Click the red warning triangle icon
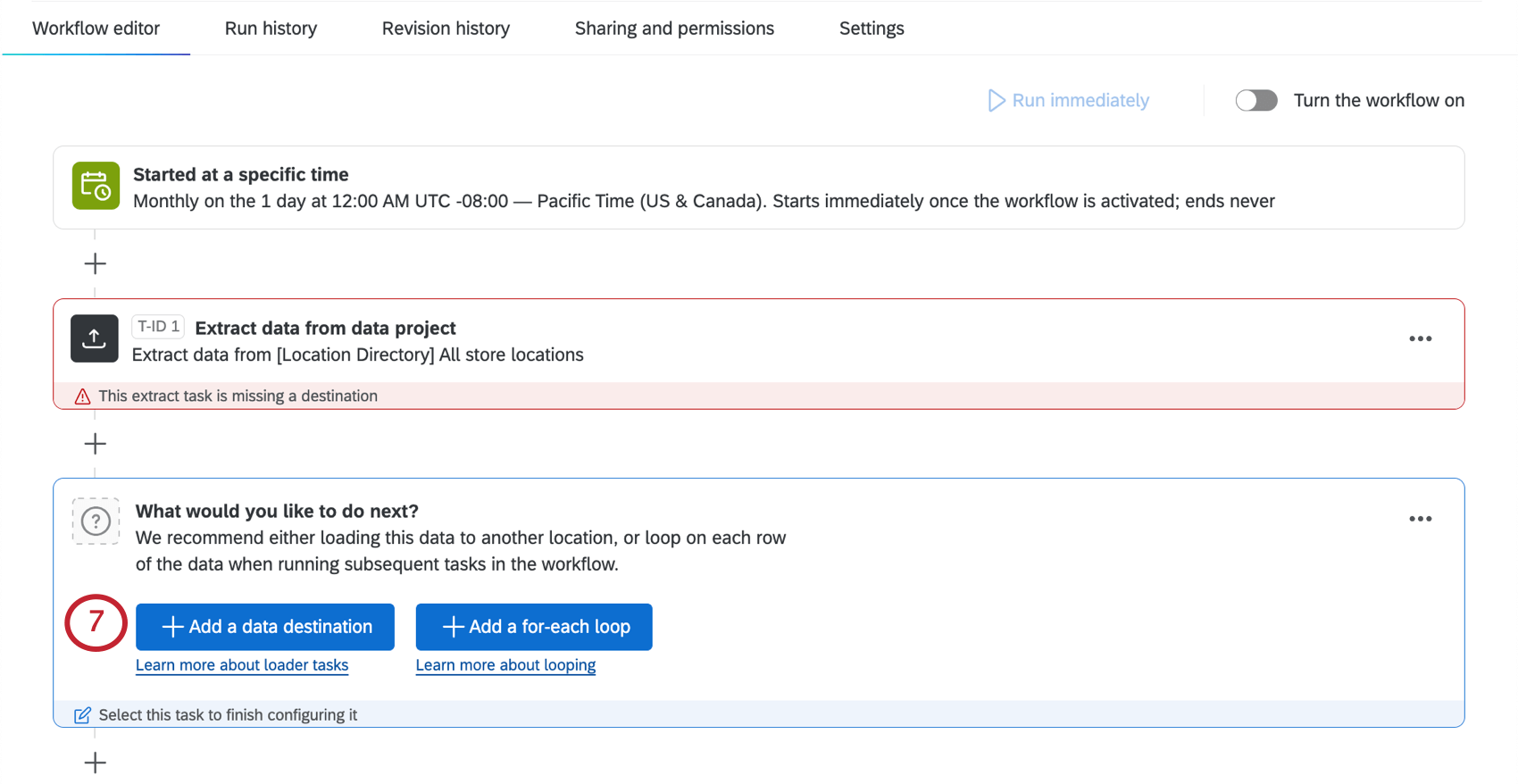Viewport: 1518px width, 784px height. tap(83, 396)
